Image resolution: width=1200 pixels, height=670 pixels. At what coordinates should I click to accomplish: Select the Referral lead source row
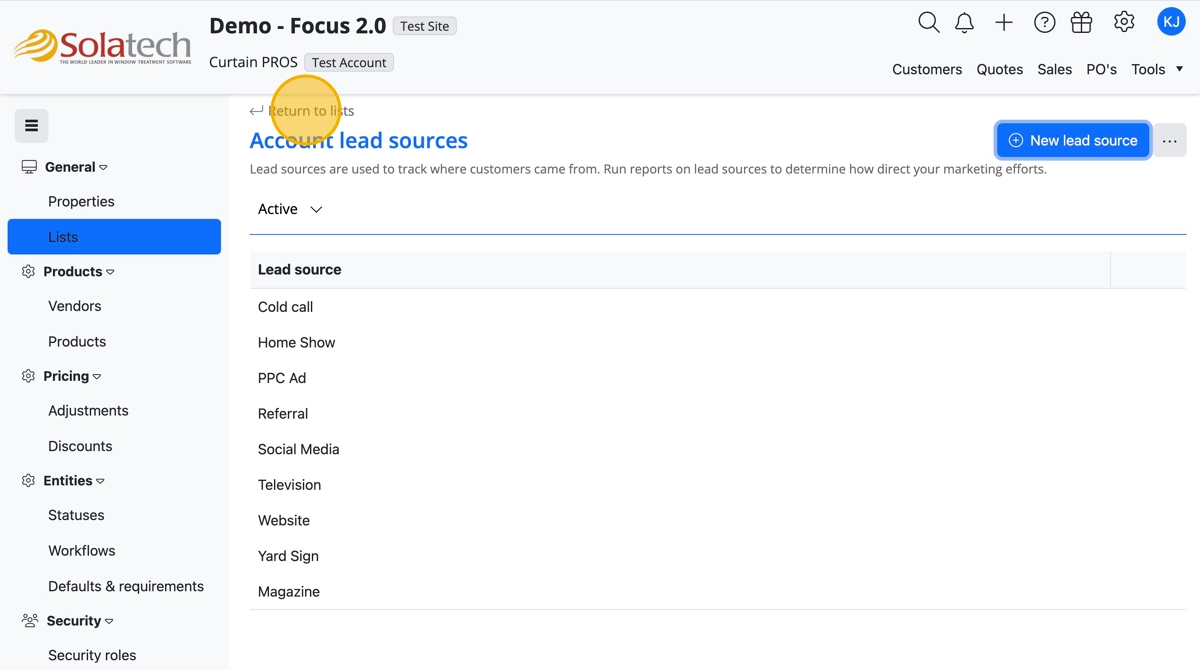[283, 414]
